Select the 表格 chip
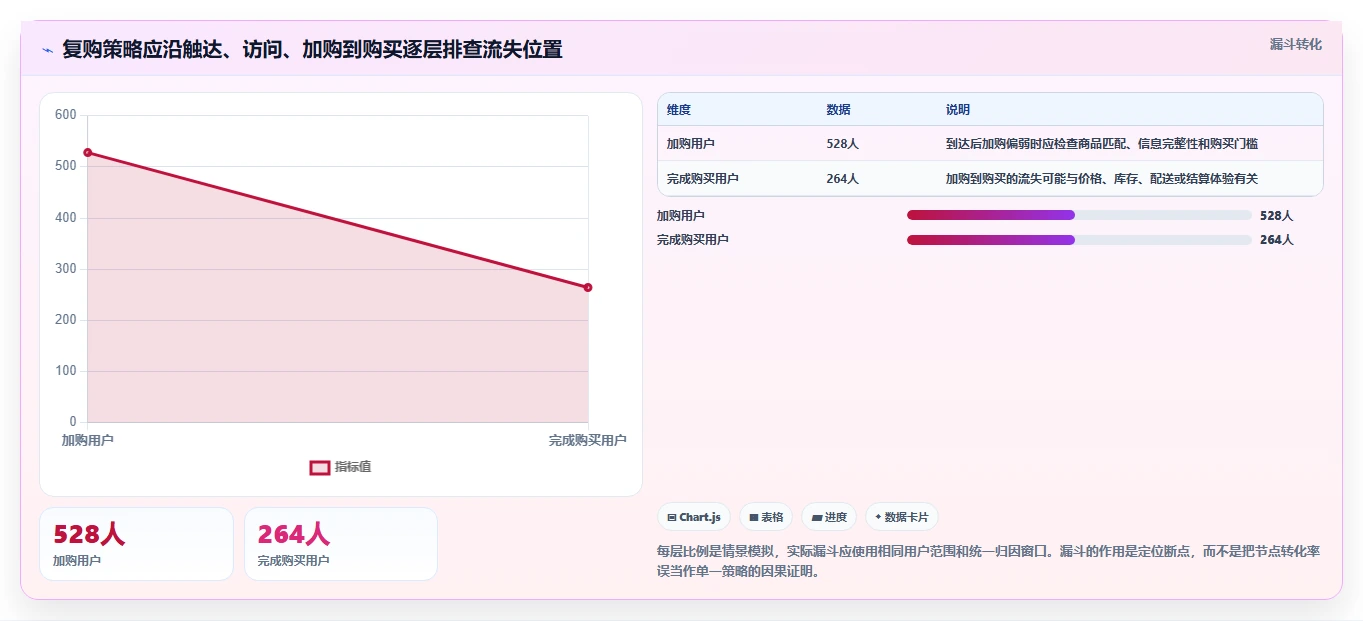 tap(766, 517)
